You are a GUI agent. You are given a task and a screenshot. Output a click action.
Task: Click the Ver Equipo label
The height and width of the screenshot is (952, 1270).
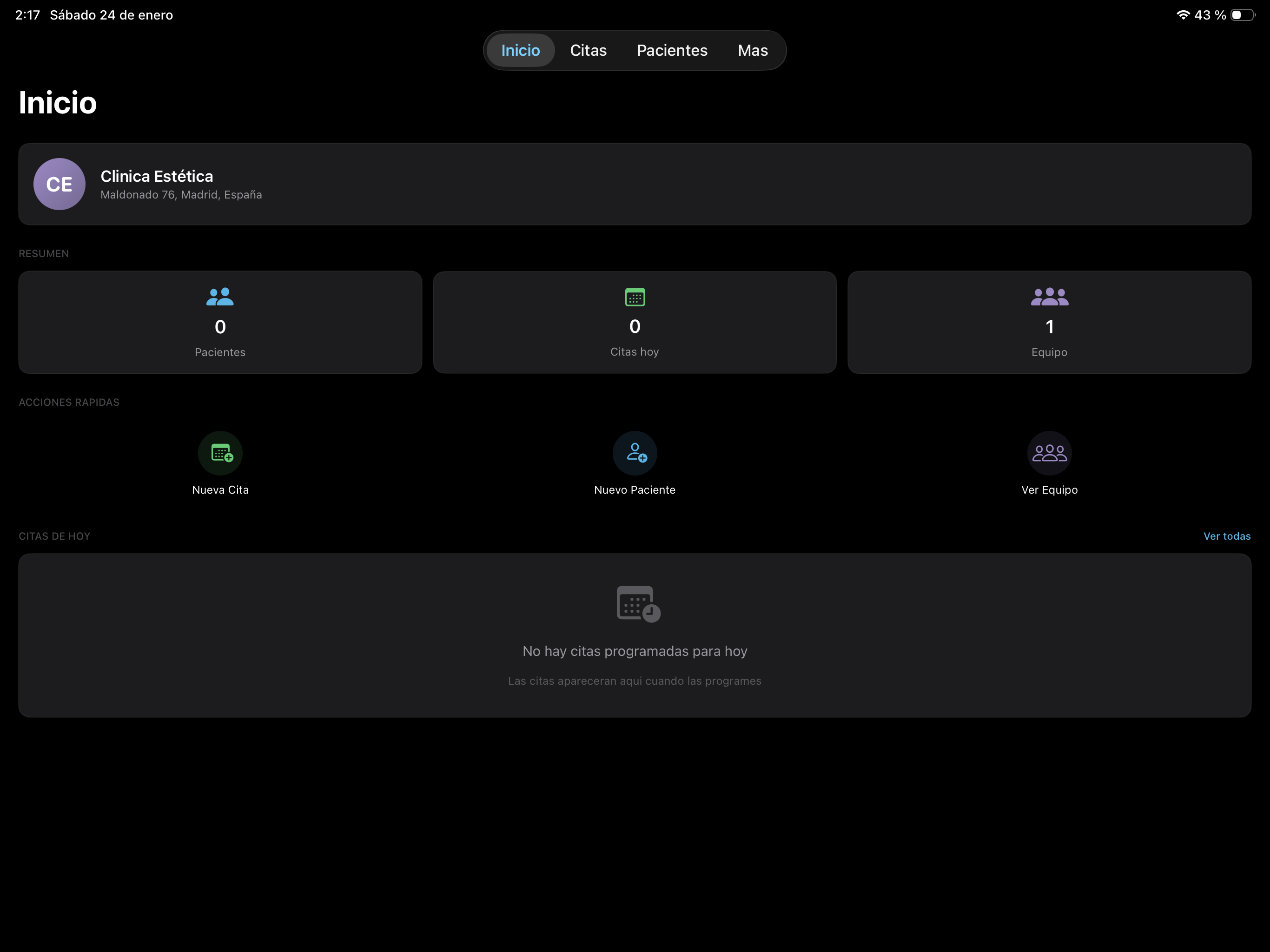1049,490
